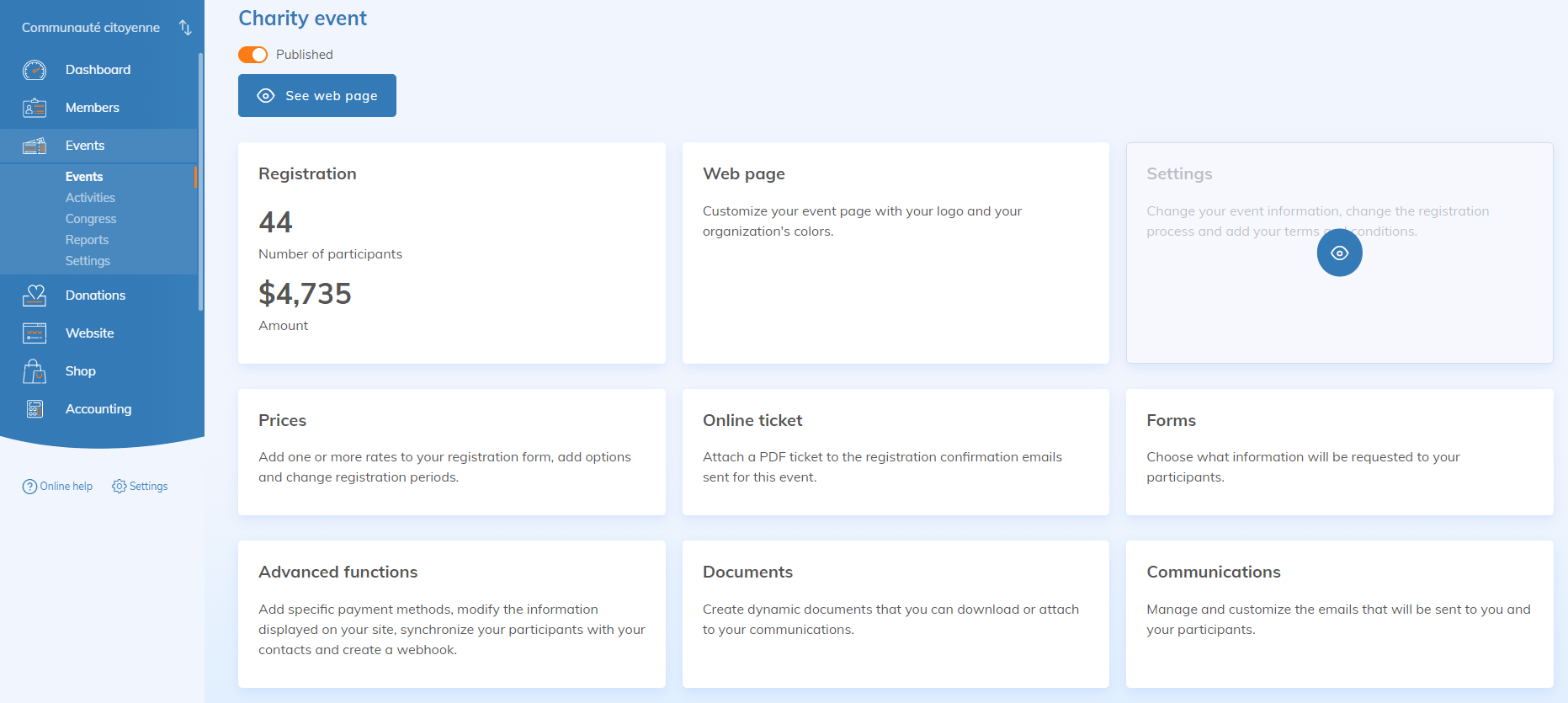The height and width of the screenshot is (703, 1568).
Task: Click the Donations heart icon
Action: pyautogui.click(x=35, y=296)
